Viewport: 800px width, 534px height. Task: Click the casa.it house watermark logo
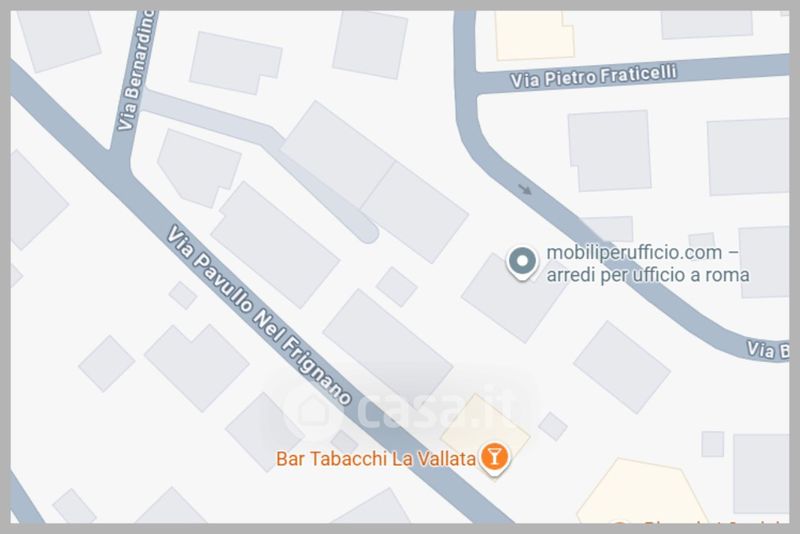[x=312, y=412]
